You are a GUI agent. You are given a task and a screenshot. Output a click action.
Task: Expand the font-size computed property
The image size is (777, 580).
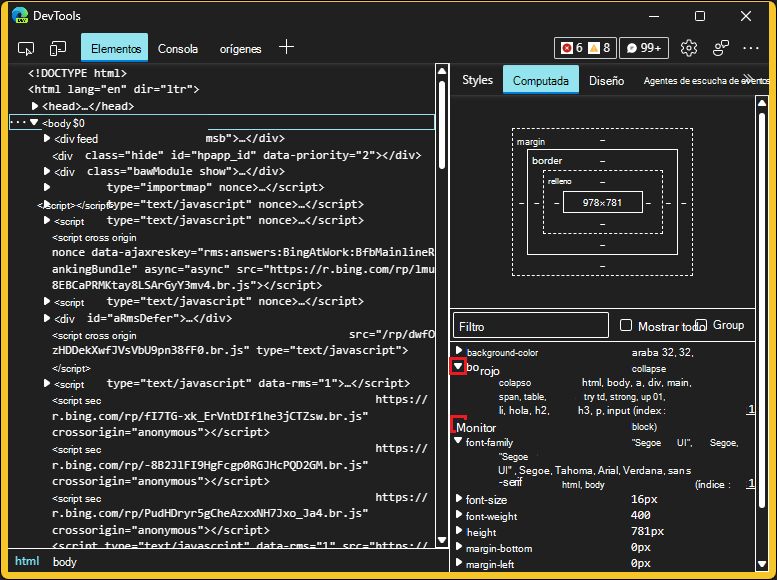[459, 499]
